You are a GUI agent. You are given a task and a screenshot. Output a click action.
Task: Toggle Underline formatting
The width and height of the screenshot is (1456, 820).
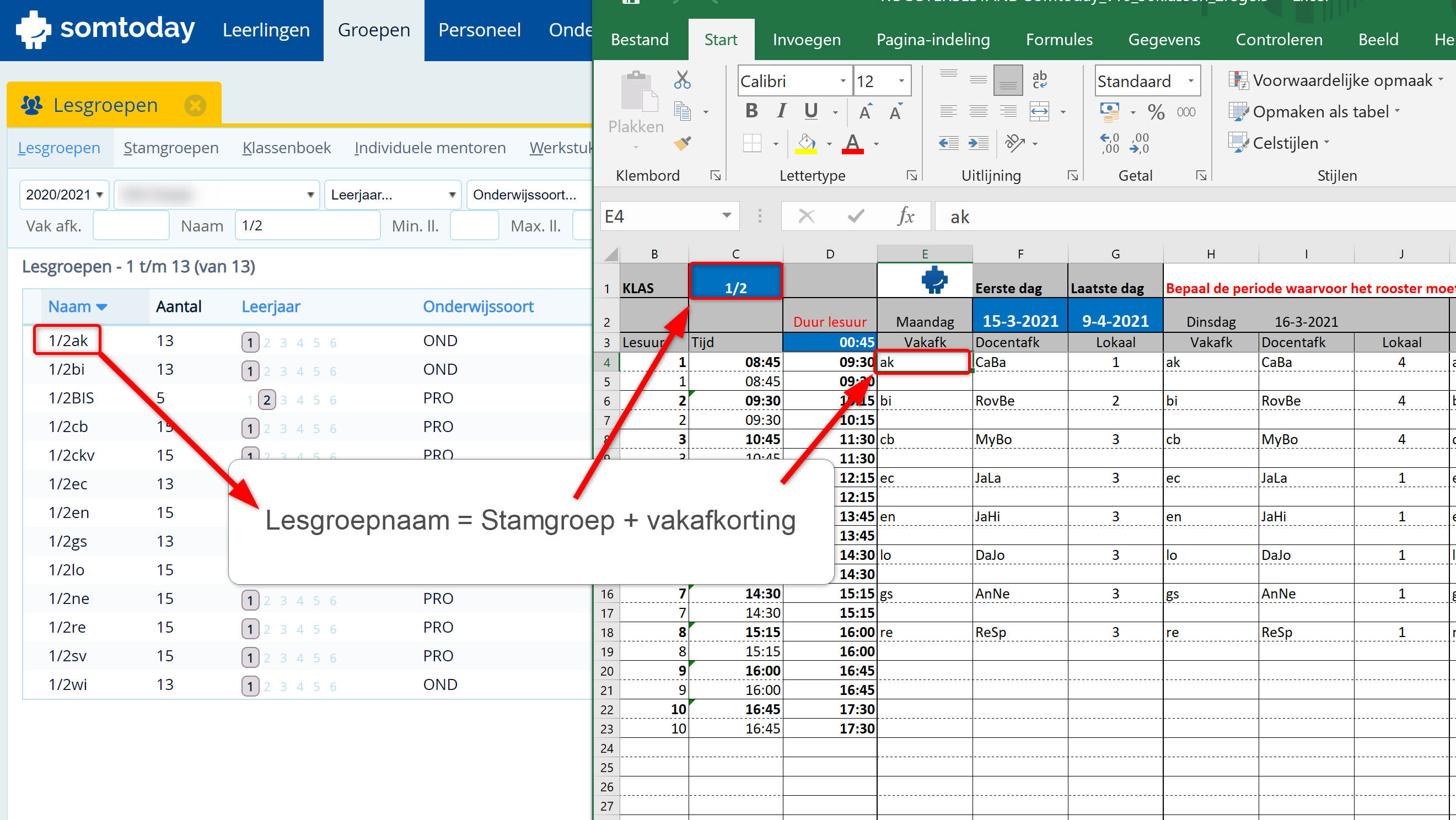pos(811,111)
